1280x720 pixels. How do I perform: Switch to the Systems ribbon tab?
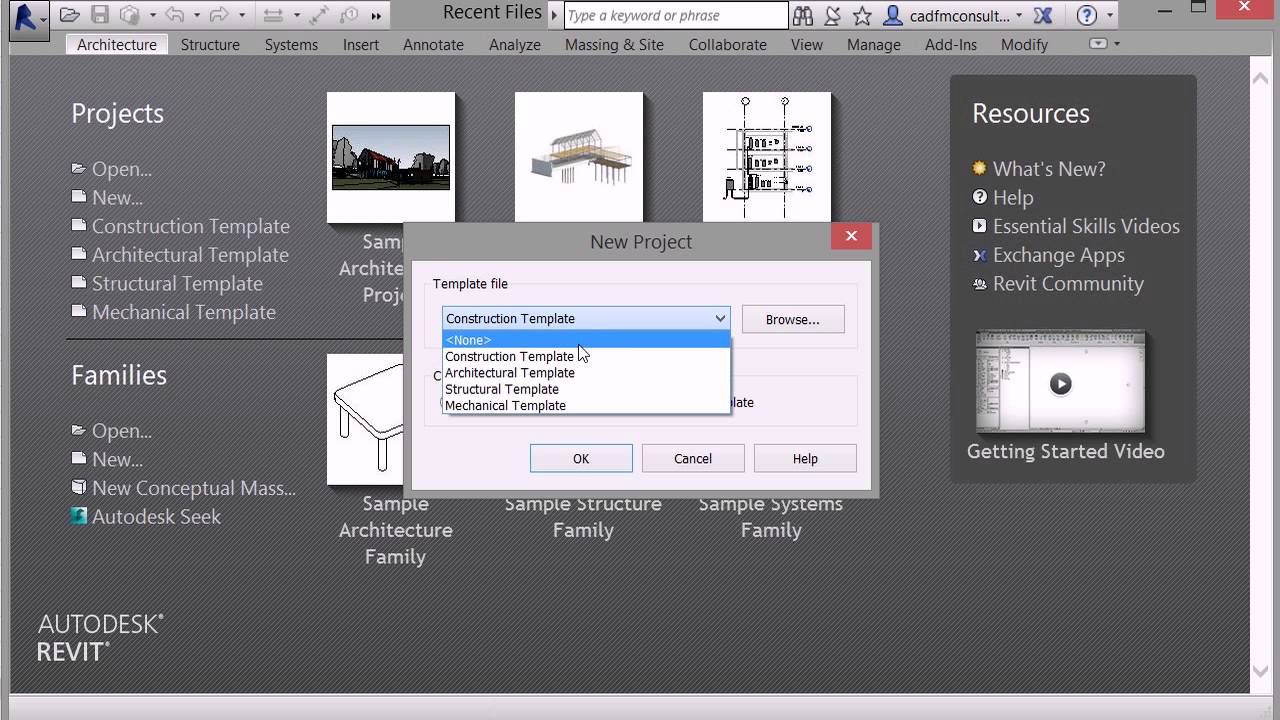coord(291,44)
